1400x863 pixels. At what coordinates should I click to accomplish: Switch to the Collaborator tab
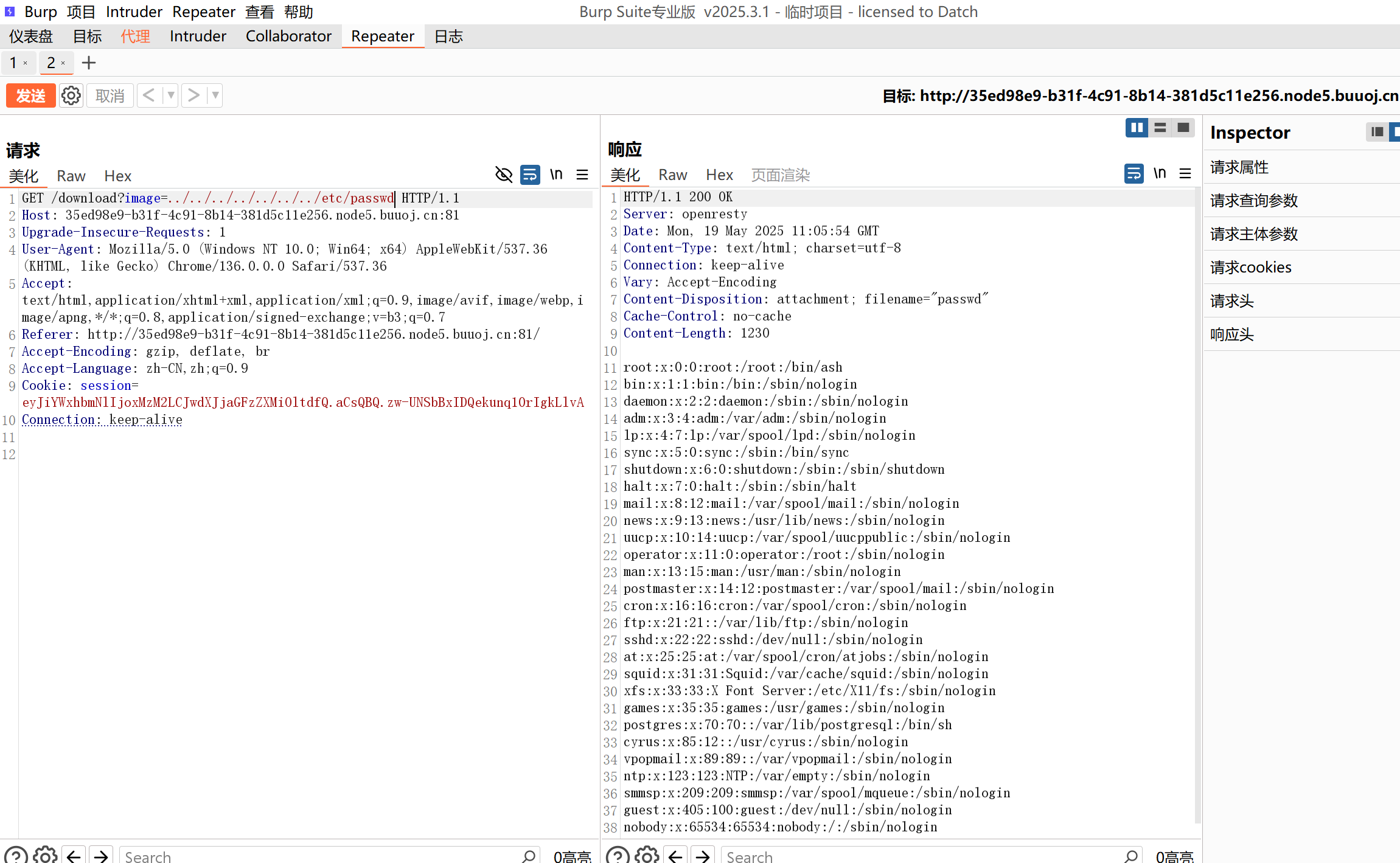288,36
